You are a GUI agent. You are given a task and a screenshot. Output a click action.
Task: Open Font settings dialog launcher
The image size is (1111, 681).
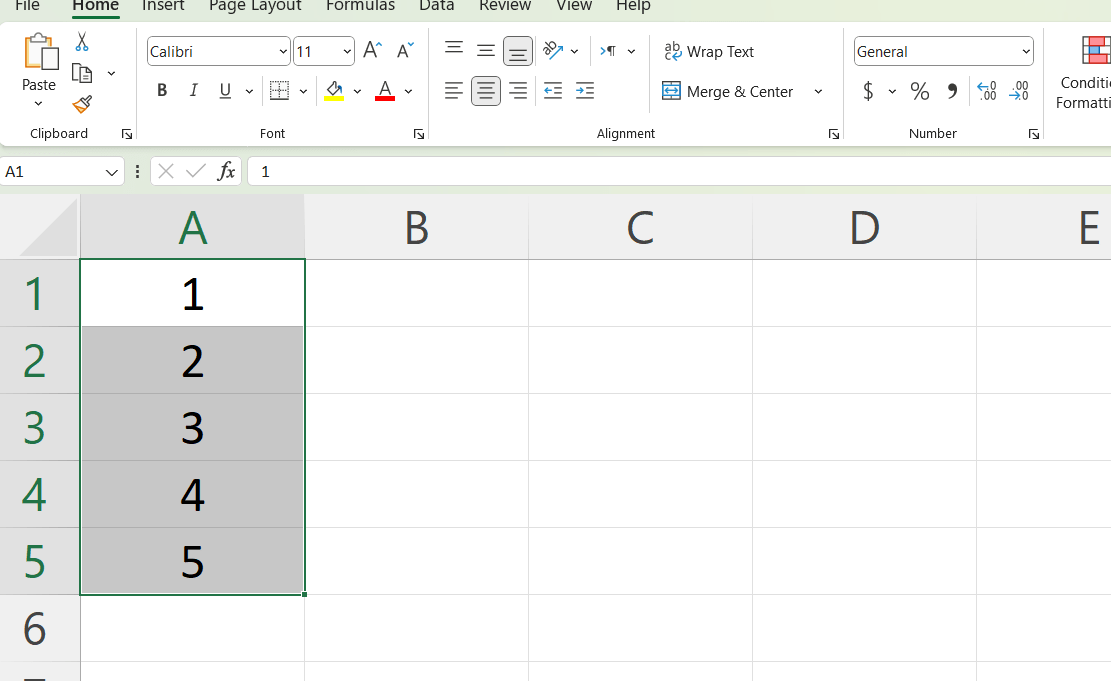419,134
